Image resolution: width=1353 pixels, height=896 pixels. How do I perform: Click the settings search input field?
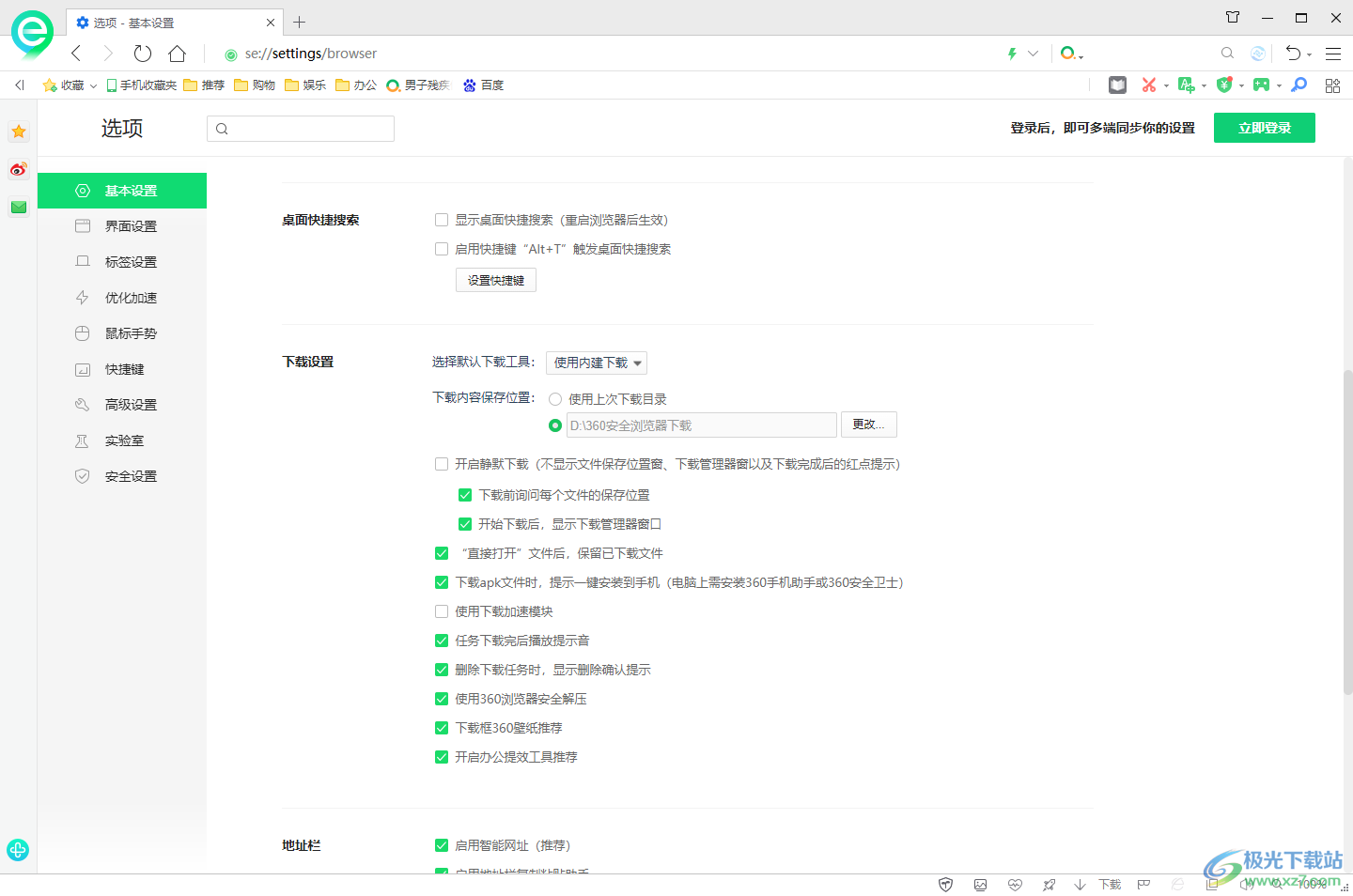(x=301, y=129)
